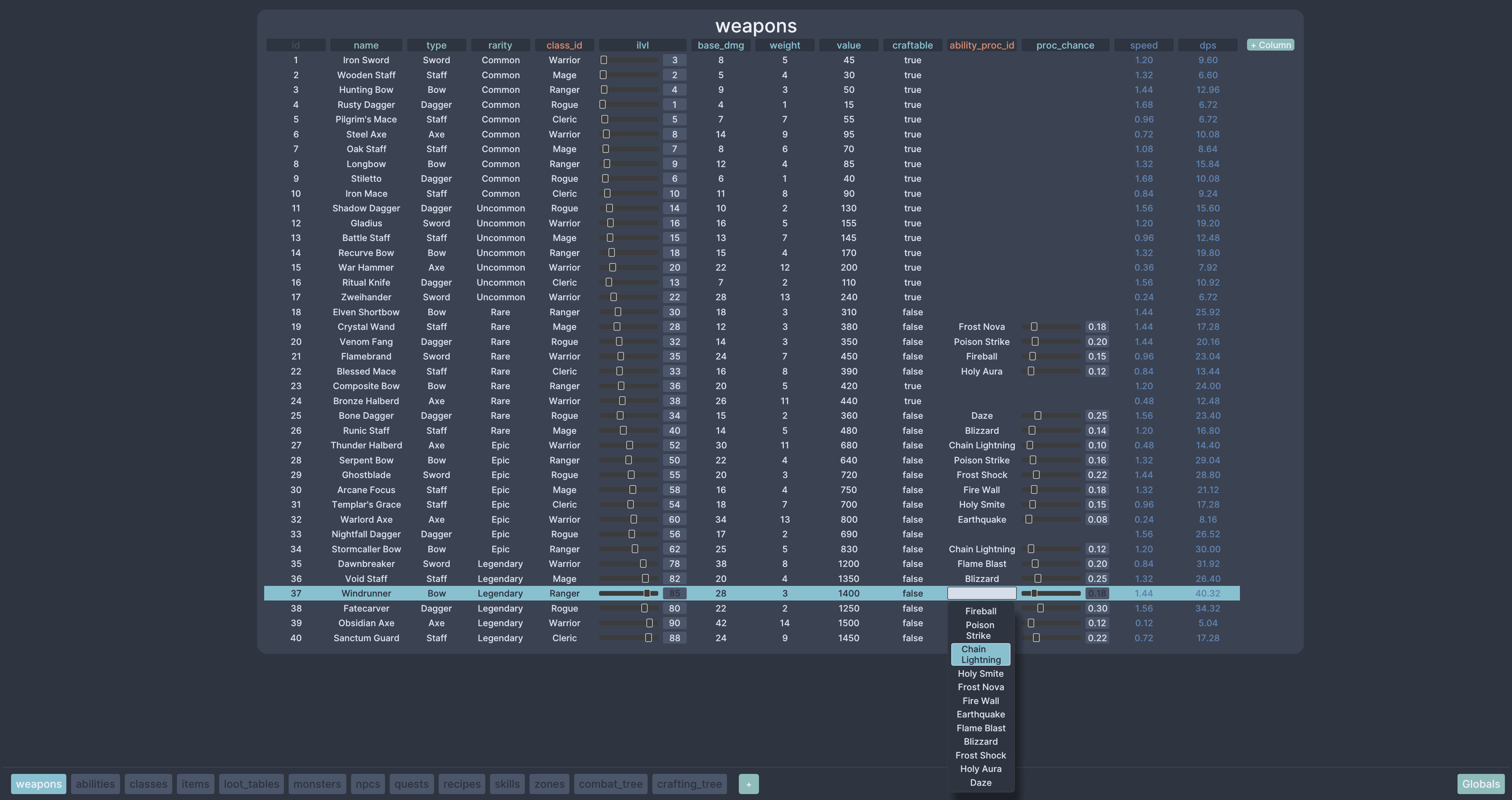
Task: Choose Daze in the ability dropdown
Action: 981,782
